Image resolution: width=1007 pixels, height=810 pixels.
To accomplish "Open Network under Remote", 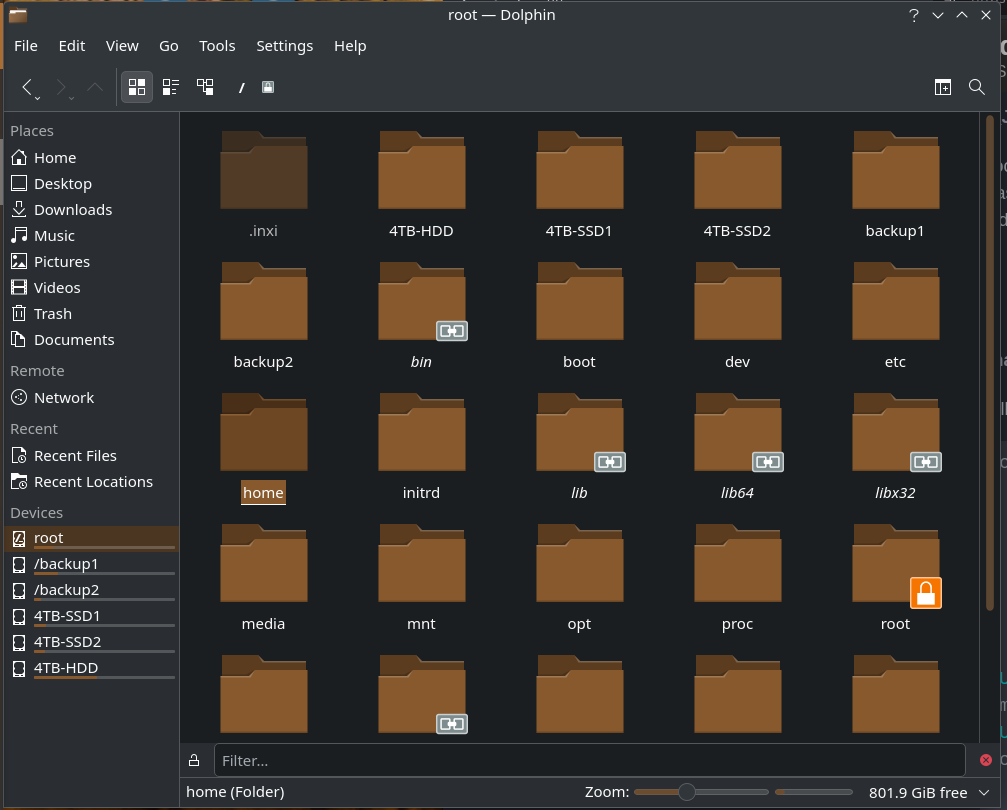I will [91, 398].
